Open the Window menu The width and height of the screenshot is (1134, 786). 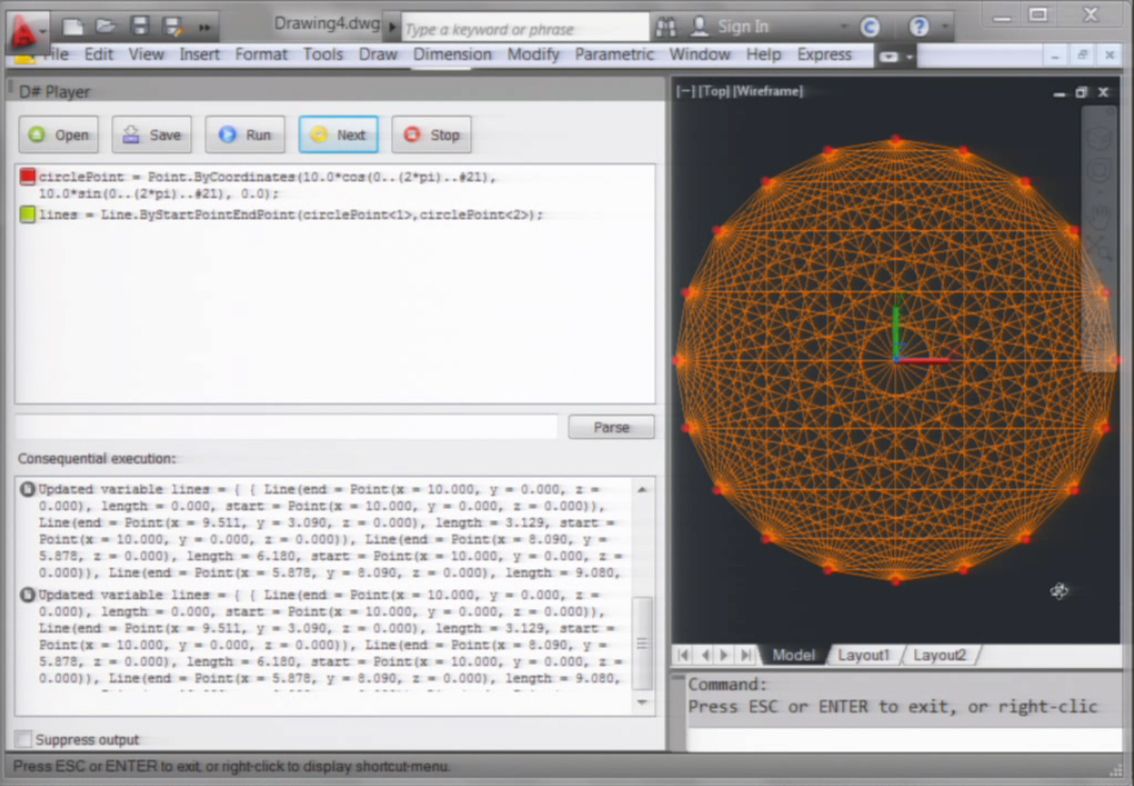coord(699,54)
